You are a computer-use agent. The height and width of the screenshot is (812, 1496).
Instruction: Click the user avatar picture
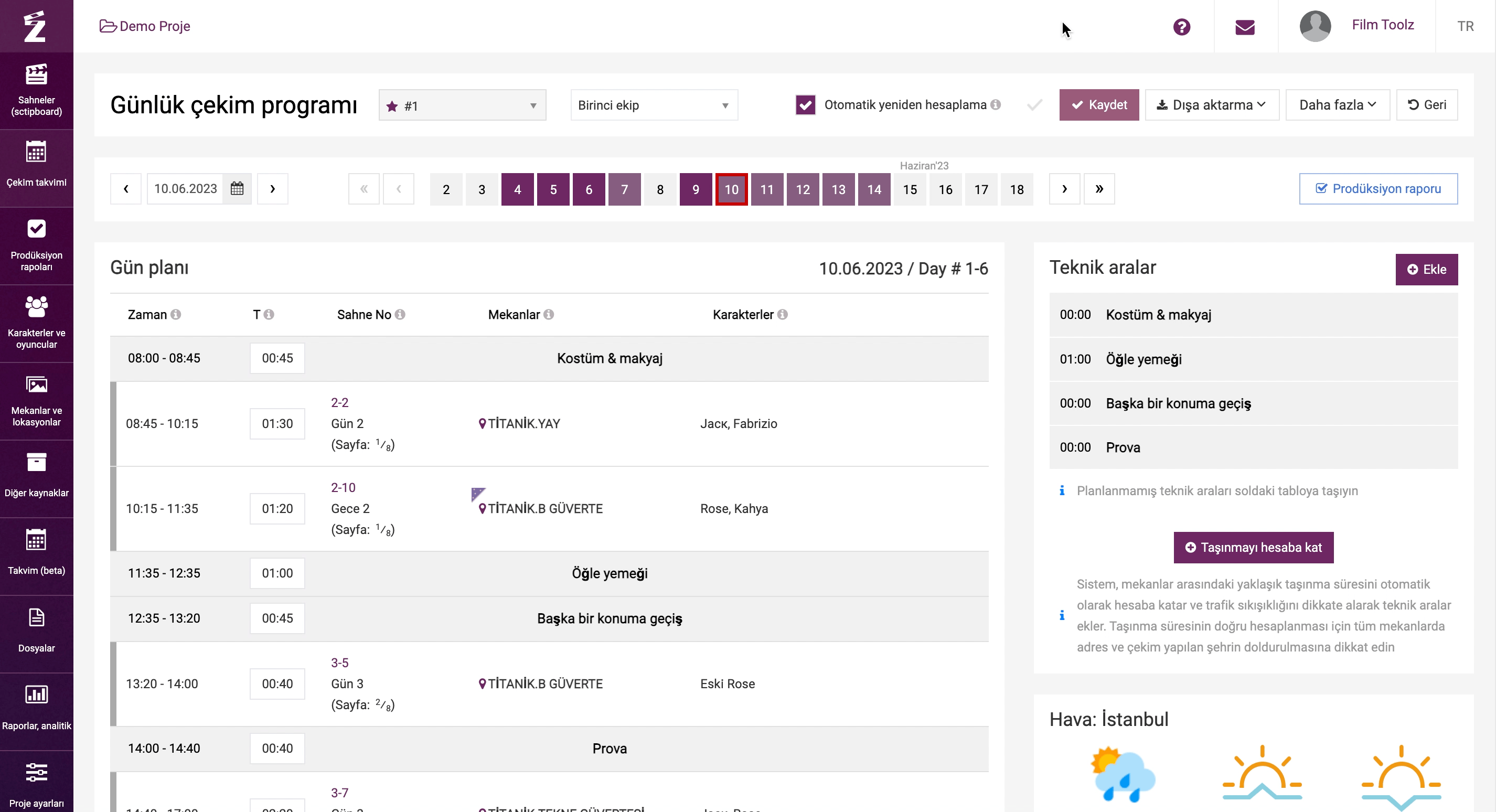tap(1315, 26)
